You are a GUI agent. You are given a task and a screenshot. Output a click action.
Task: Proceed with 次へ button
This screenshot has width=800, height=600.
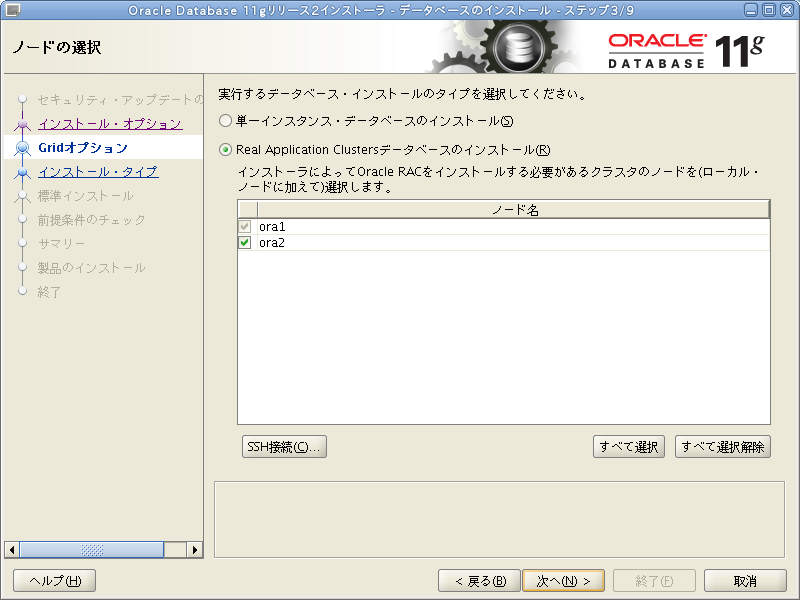(x=564, y=581)
